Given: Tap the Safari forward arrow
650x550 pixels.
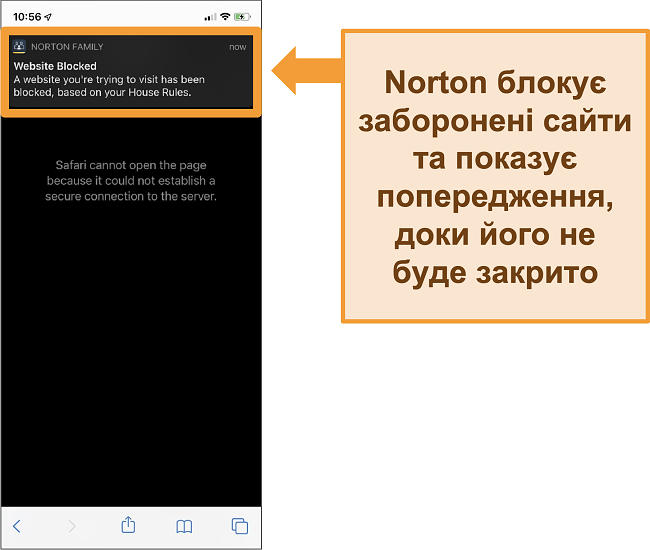Looking at the screenshot, I should pyautogui.click(x=72, y=526).
